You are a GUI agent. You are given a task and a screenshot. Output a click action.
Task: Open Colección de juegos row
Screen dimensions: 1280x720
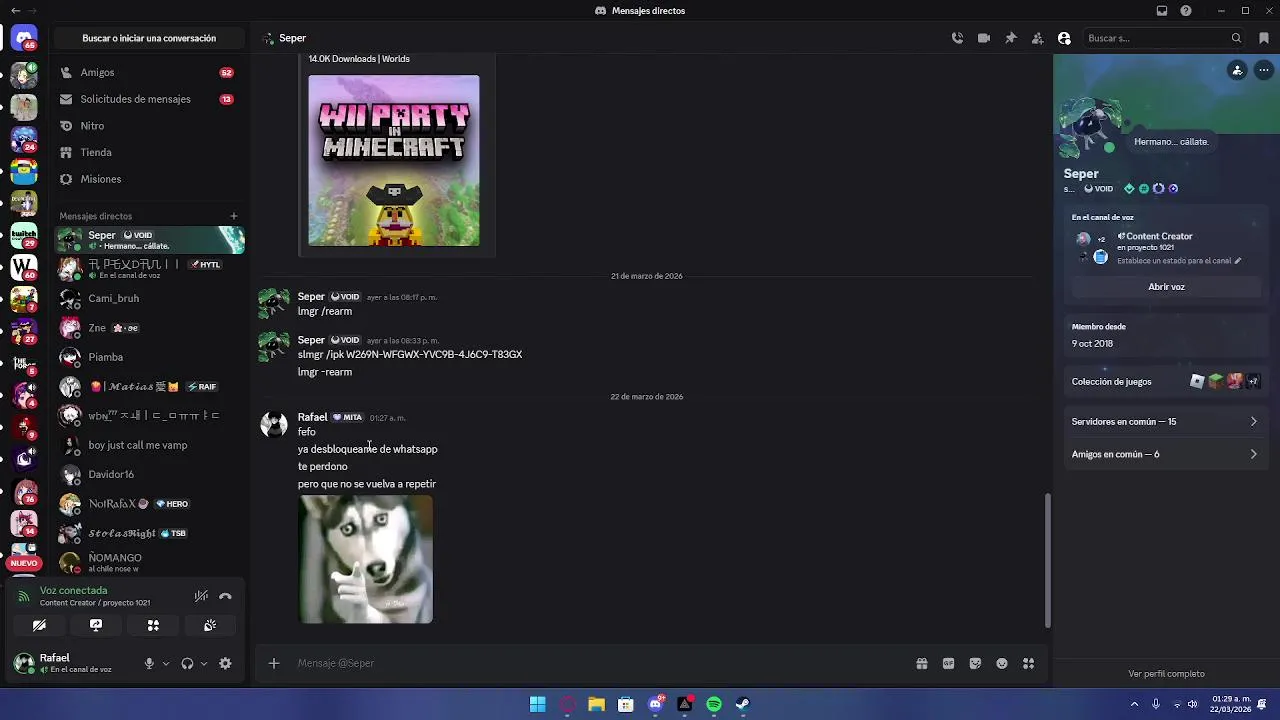point(1165,381)
